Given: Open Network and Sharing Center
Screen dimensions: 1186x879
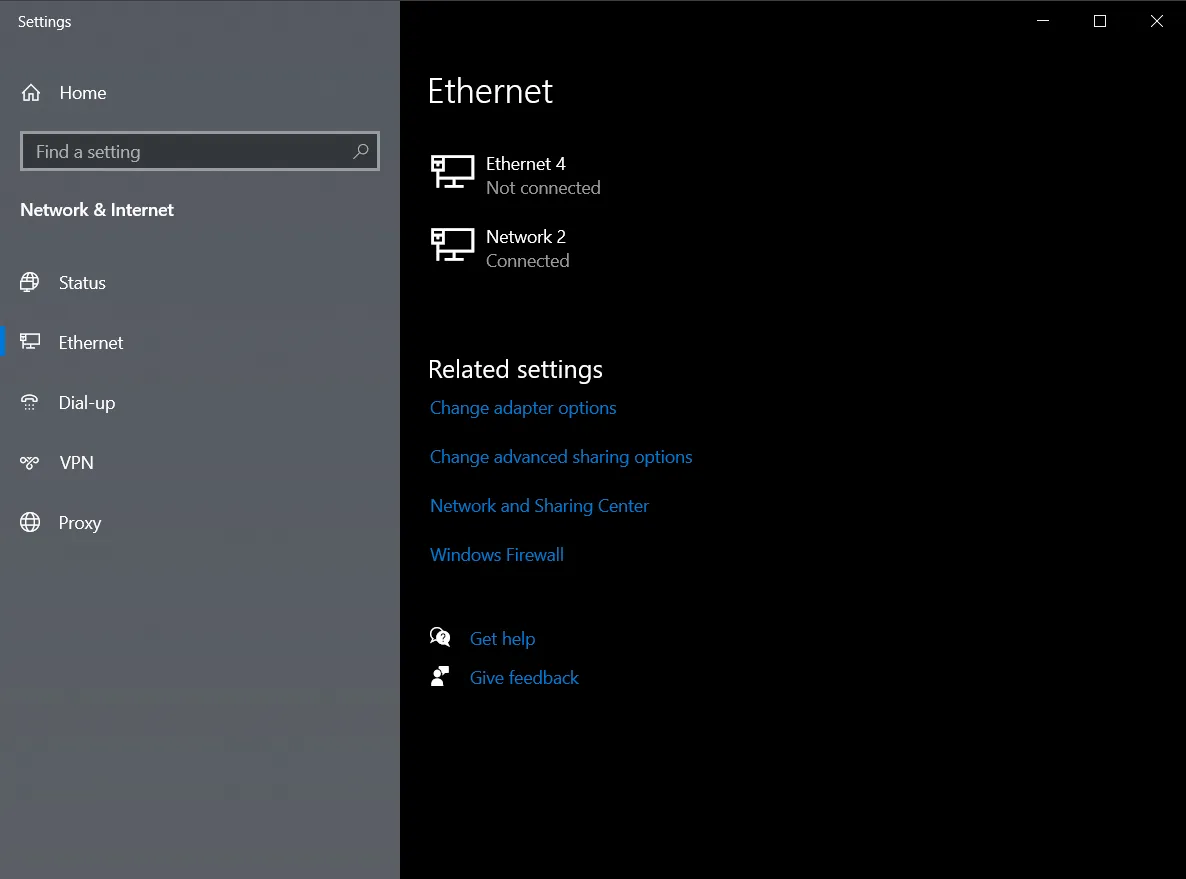Looking at the screenshot, I should pyautogui.click(x=539, y=506).
